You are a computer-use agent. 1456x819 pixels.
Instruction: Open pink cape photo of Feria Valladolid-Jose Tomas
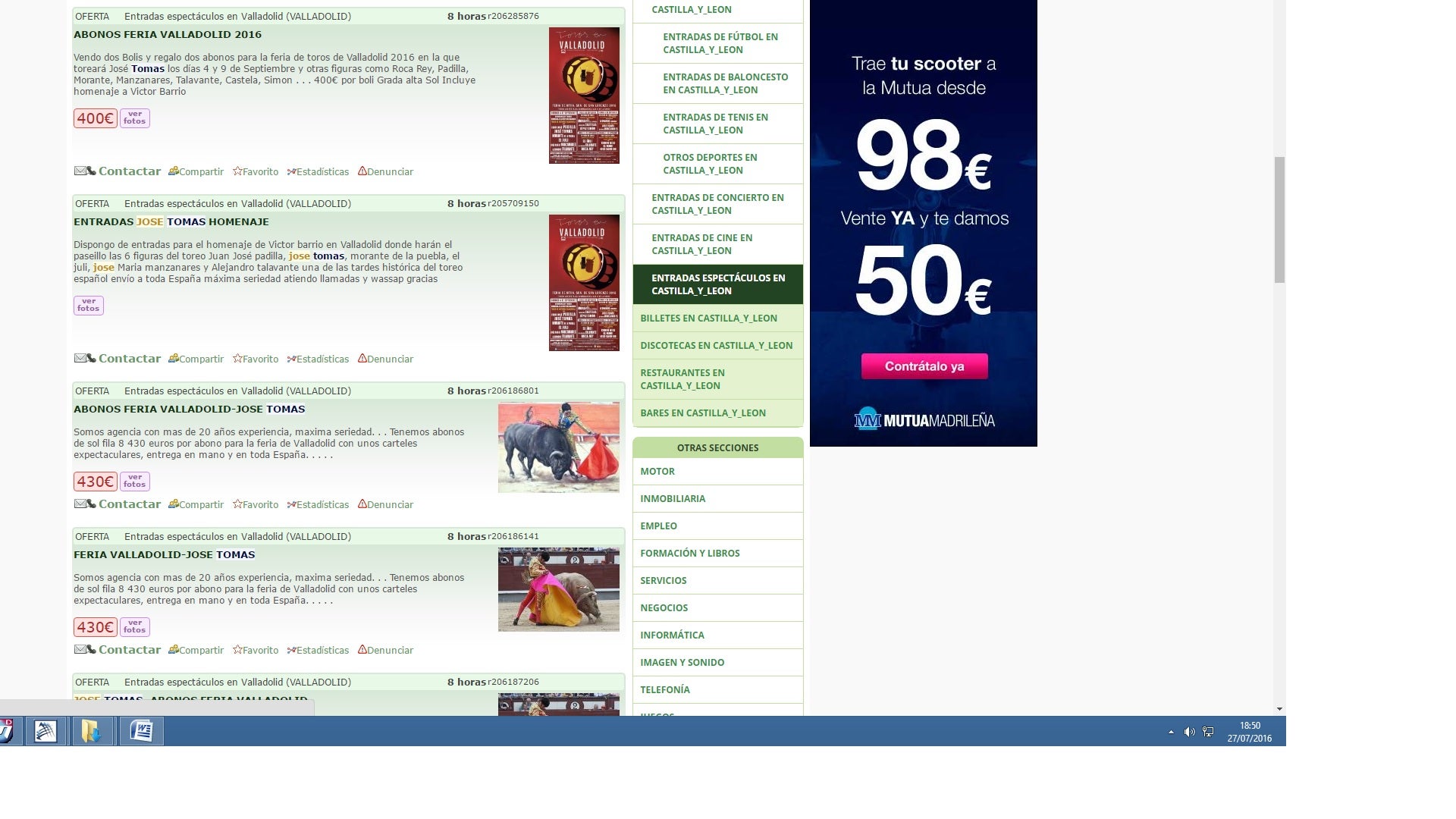[559, 589]
